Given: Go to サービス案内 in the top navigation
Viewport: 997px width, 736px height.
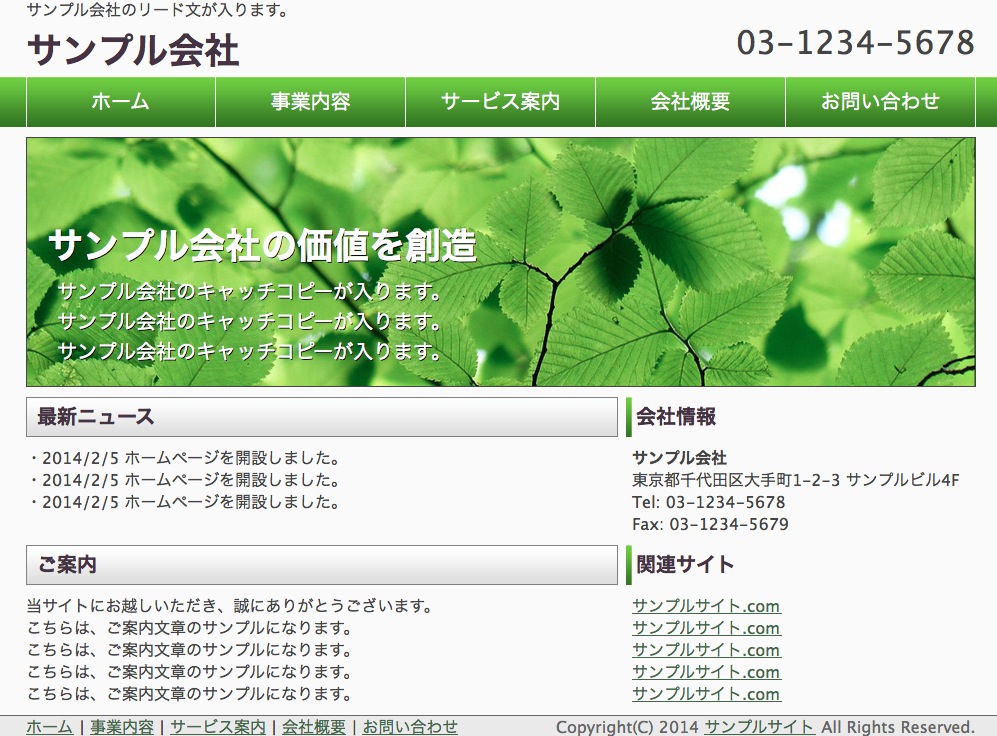Looking at the screenshot, I should click(500, 102).
